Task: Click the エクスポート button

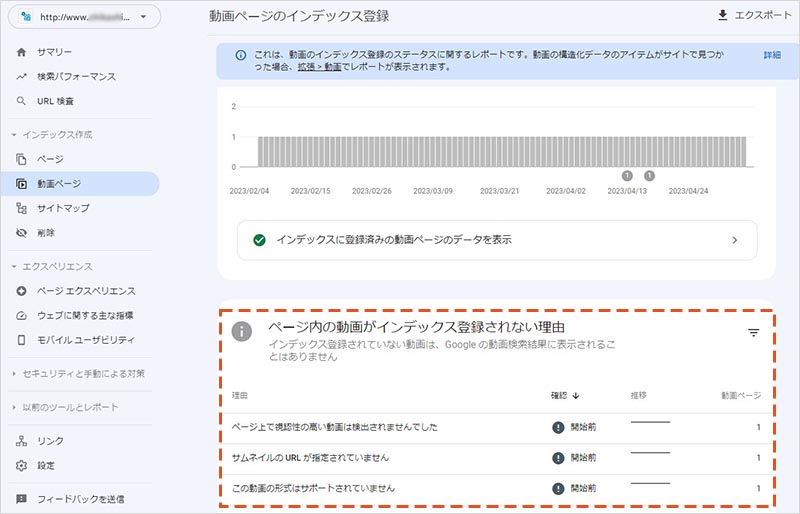Action: [x=747, y=16]
